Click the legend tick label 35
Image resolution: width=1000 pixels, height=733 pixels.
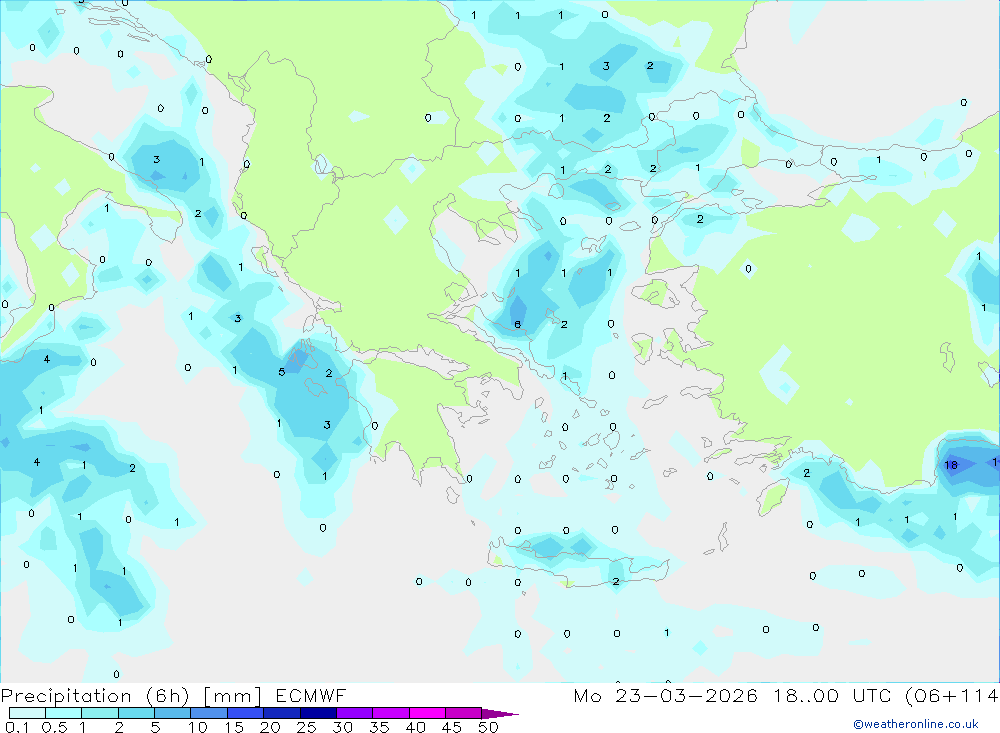(x=379, y=727)
